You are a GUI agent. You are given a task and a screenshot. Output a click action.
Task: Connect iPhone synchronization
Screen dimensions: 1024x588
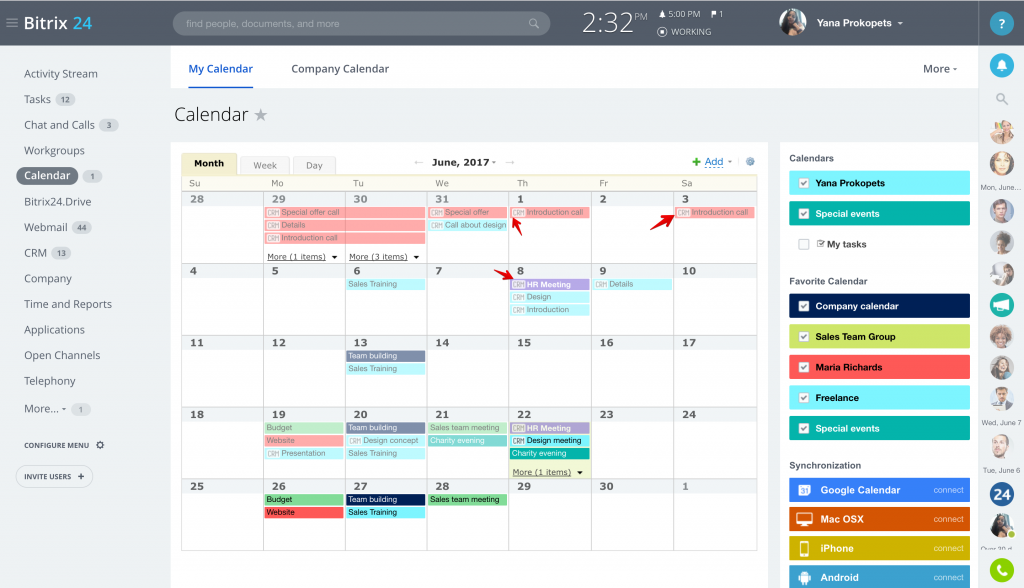pos(948,548)
